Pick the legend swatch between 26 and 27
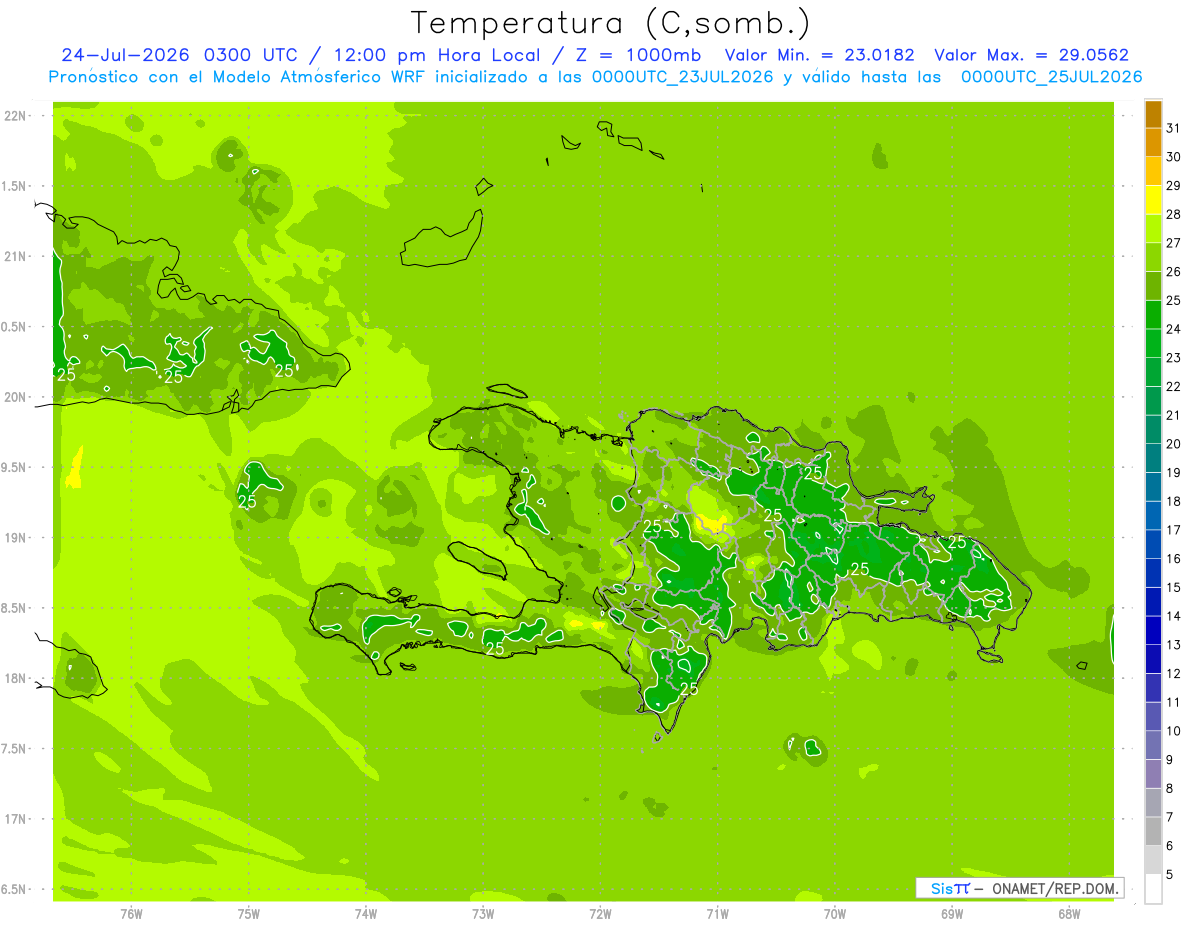The width and height of the screenshot is (1200, 927). [1153, 258]
